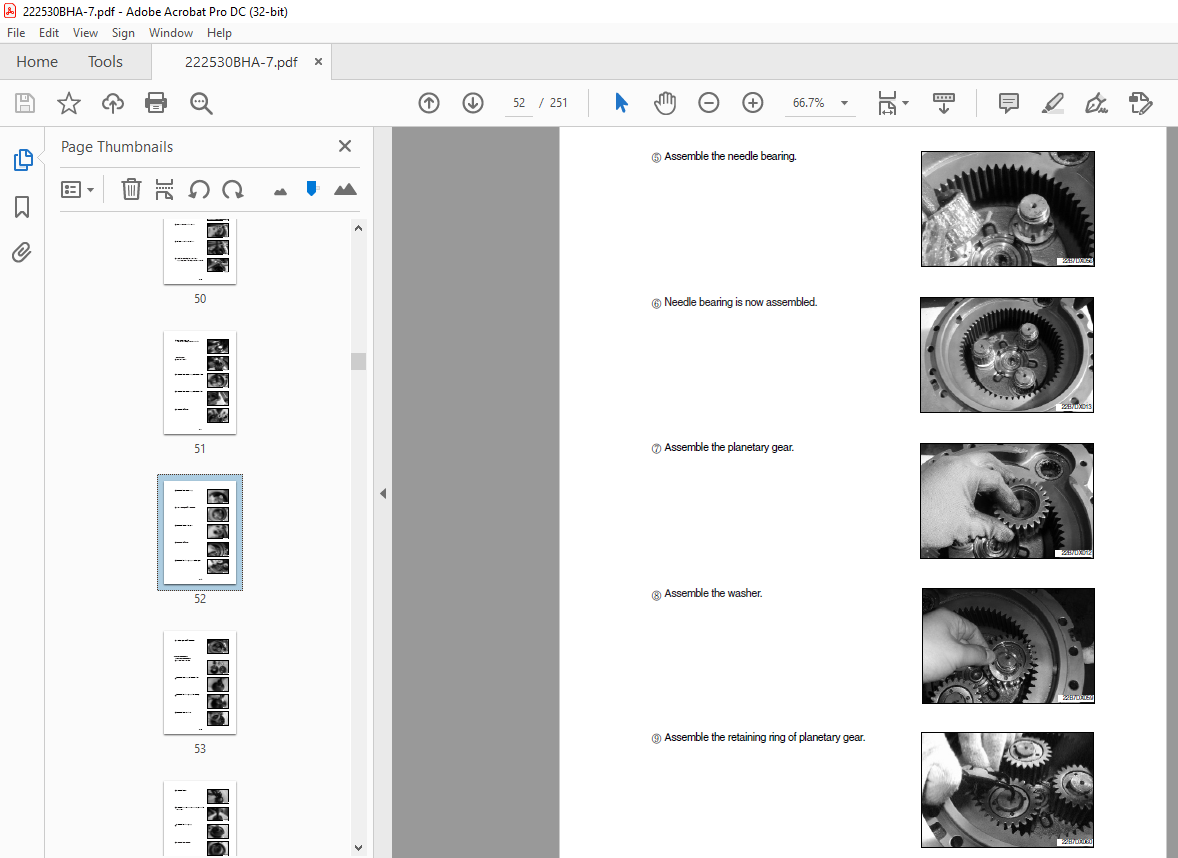Image resolution: width=1178 pixels, height=858 pixels.
Task: Upload file to Document Cloud
Action: point(113,103)
